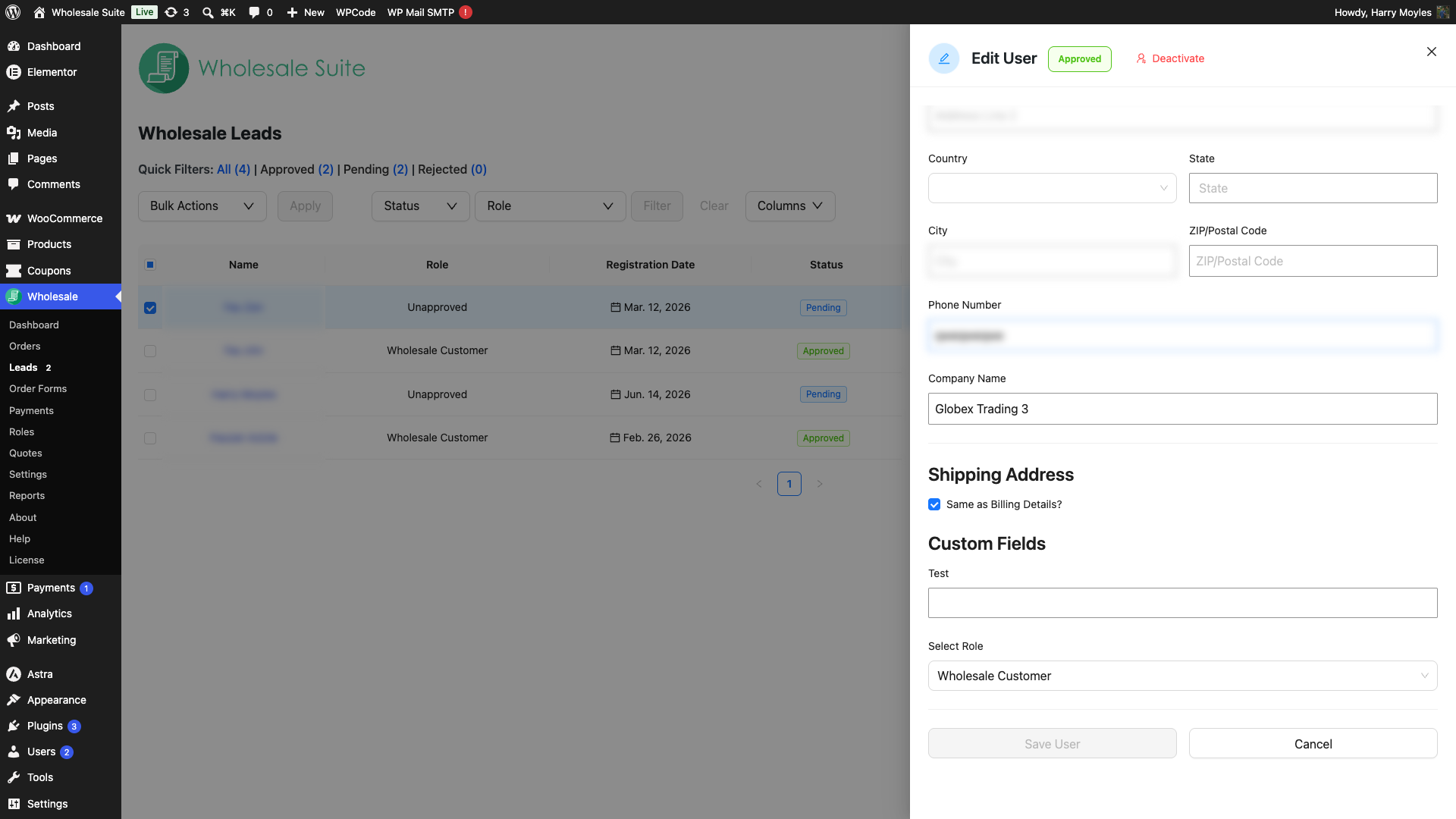The width and height of the screenshot is (1456, 819).
Task: Click the Tools wrench icon
Action: (x=14, y=777)
